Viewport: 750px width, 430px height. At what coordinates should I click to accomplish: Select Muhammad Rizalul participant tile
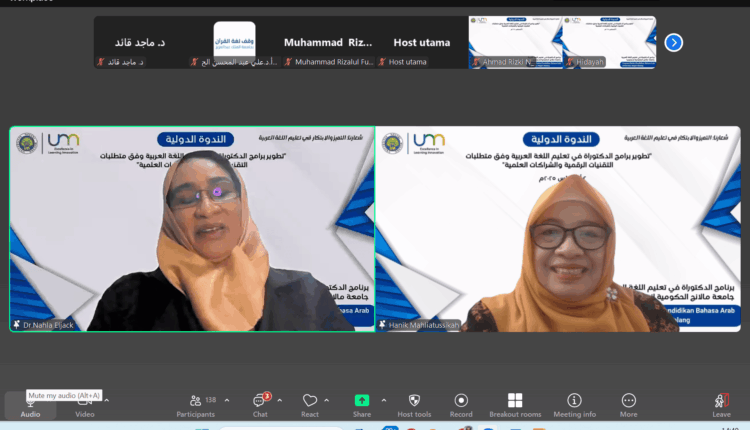click(x=327, y=43)
